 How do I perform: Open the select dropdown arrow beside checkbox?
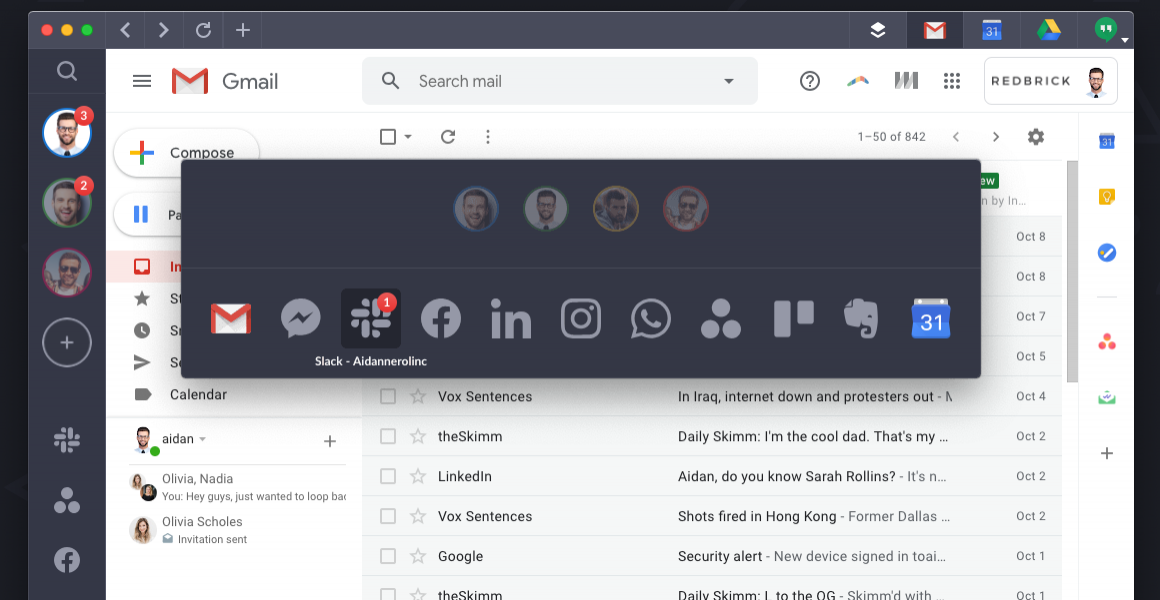[x=408, y=137]
